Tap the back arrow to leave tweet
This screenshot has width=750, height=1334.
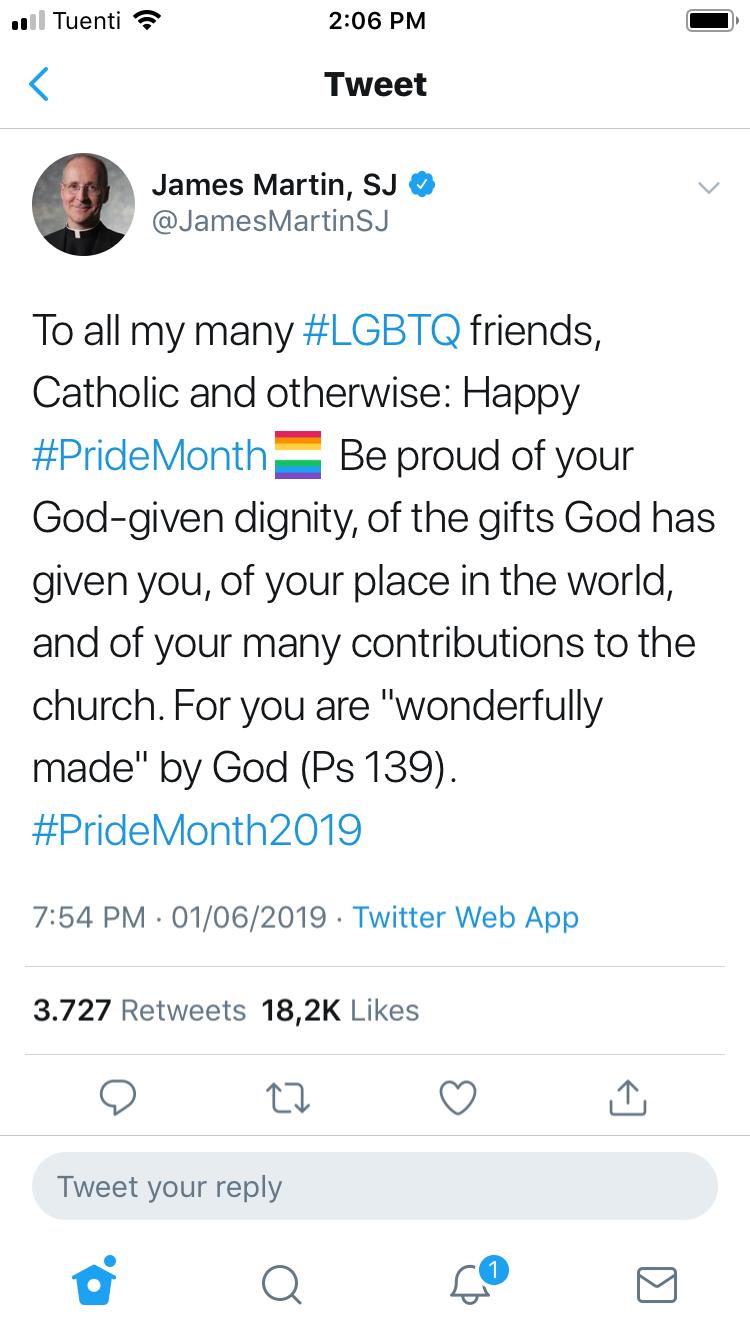coord(39,85)
